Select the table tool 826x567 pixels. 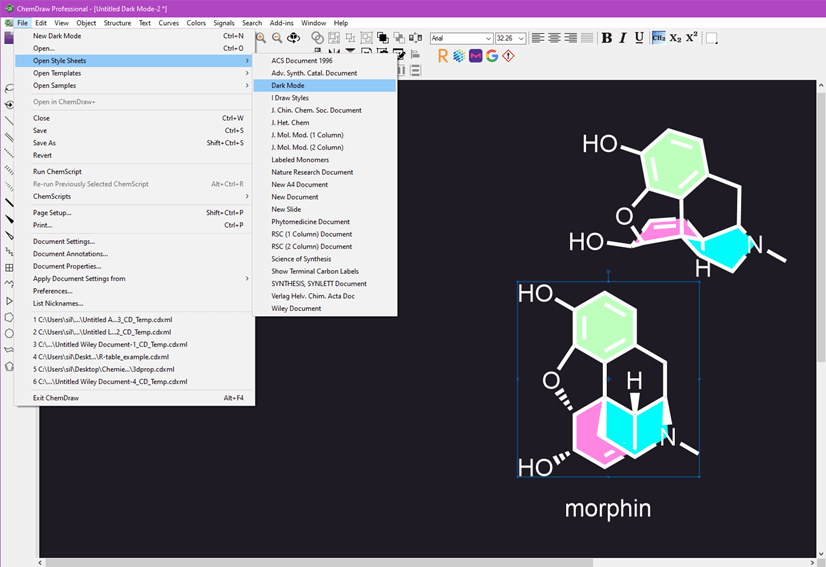[x=9, y=268]
